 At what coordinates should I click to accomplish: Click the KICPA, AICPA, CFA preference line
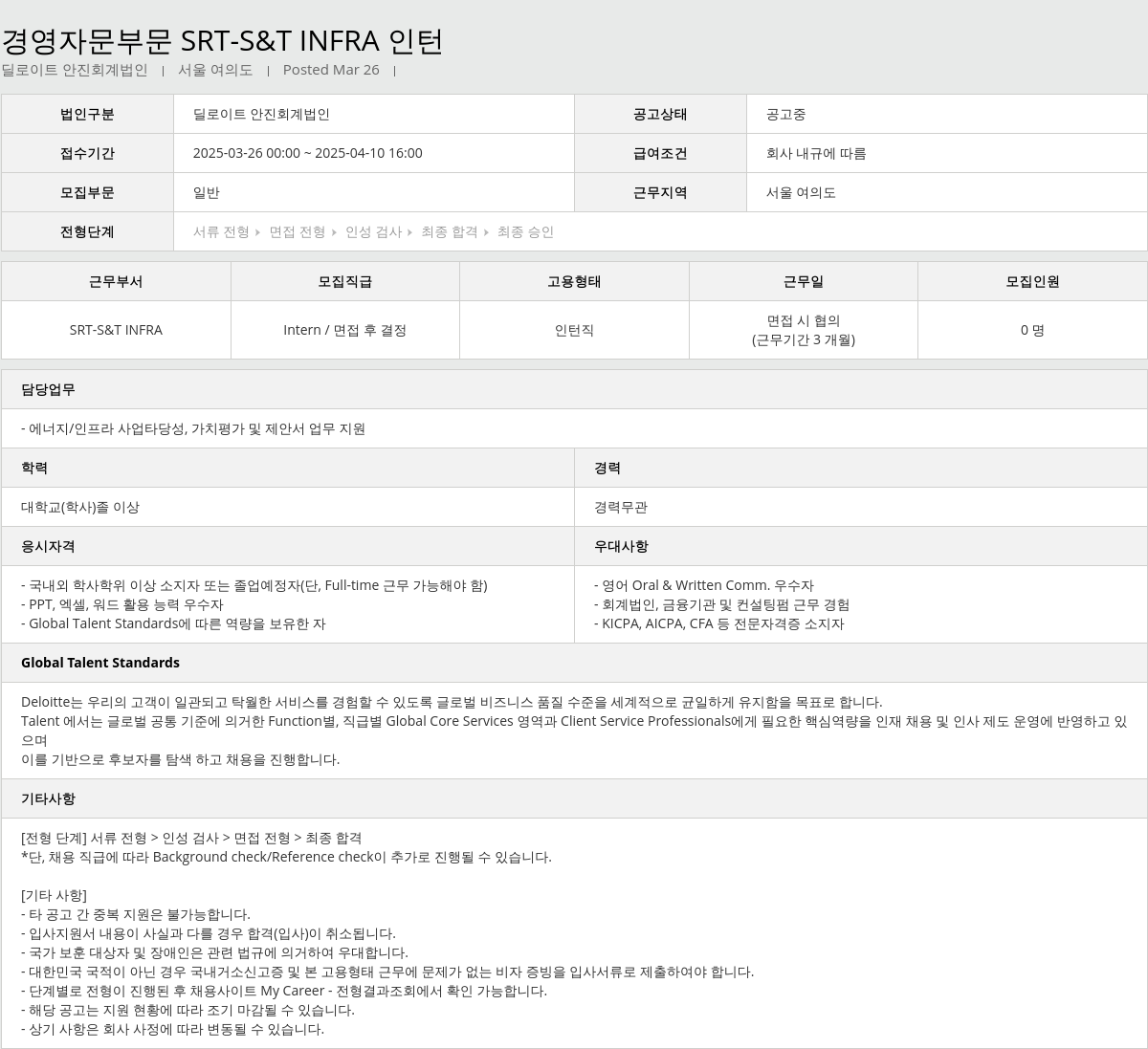pos(719,623)
